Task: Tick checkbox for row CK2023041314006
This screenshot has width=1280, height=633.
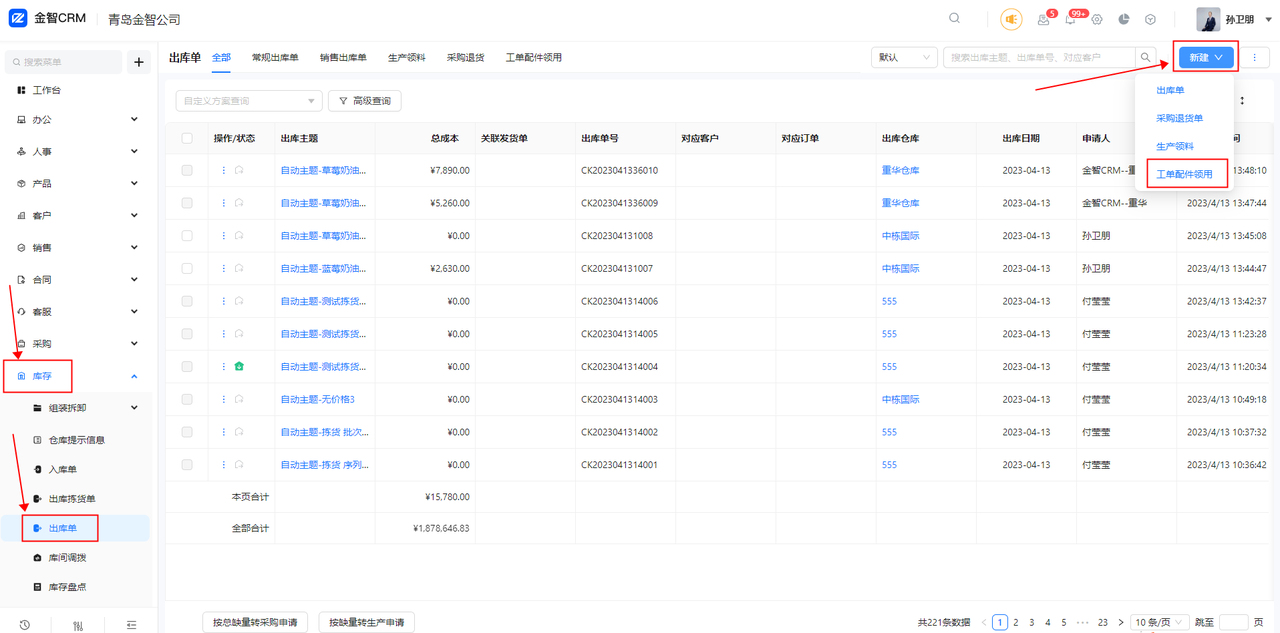Action: click(x=187, y=301)
